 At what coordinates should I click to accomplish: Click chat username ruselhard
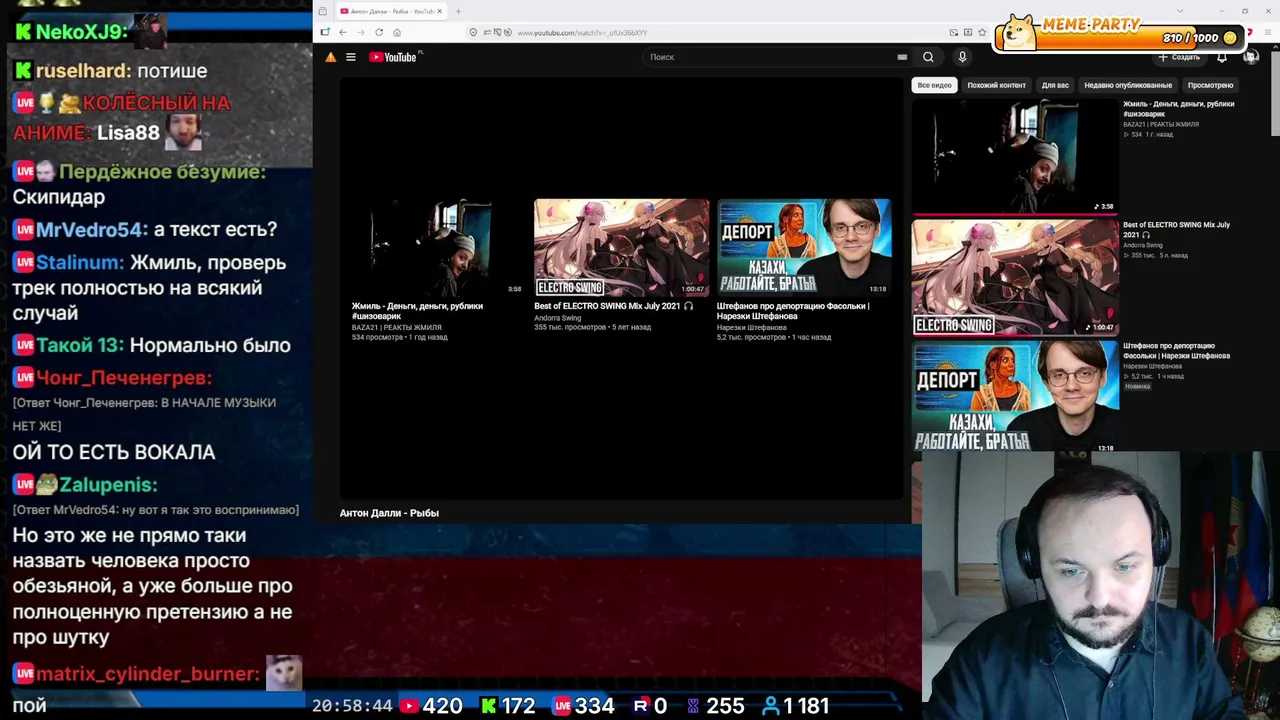pos(82,71)
